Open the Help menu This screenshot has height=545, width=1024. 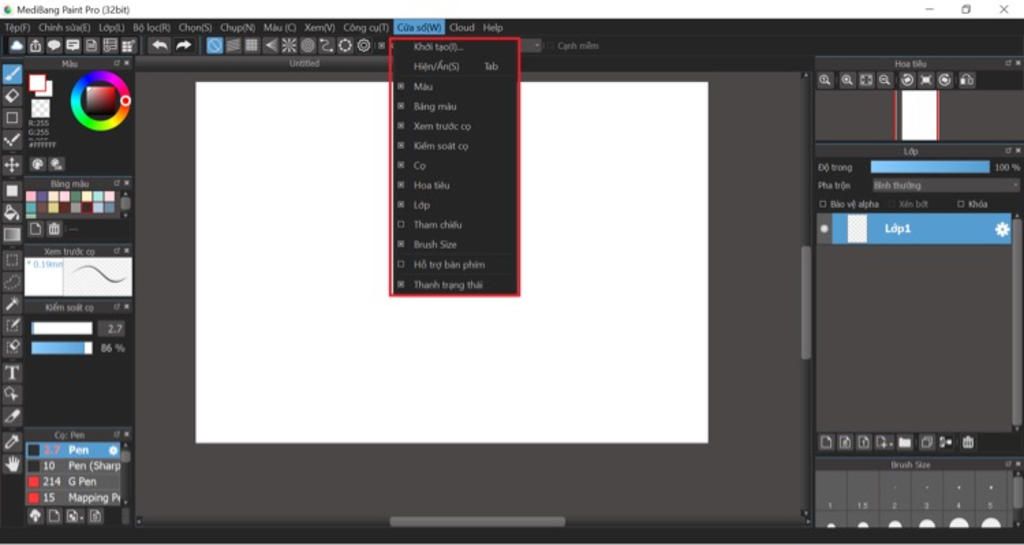tap(493, 27)
